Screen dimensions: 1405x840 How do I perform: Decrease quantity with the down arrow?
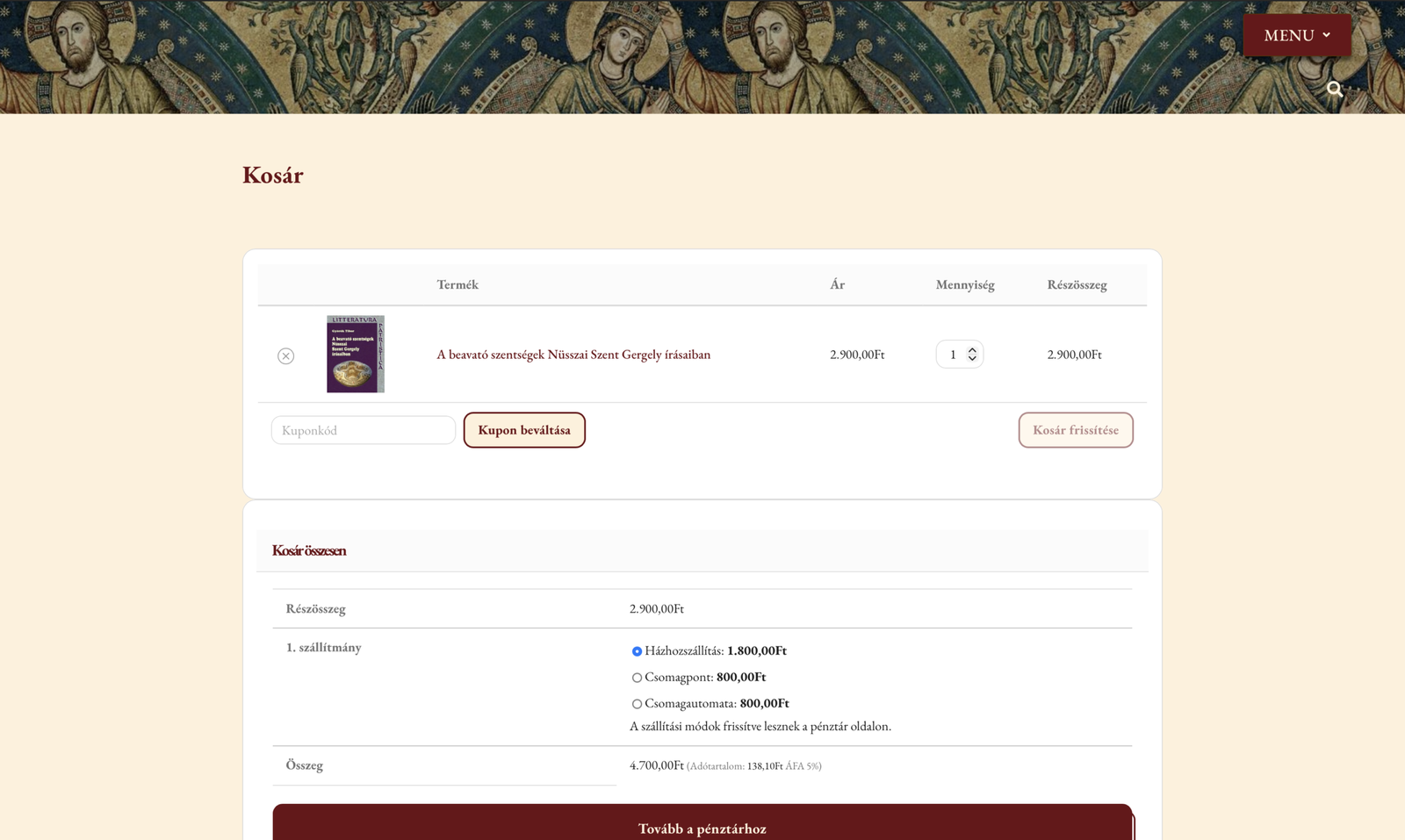972,359
